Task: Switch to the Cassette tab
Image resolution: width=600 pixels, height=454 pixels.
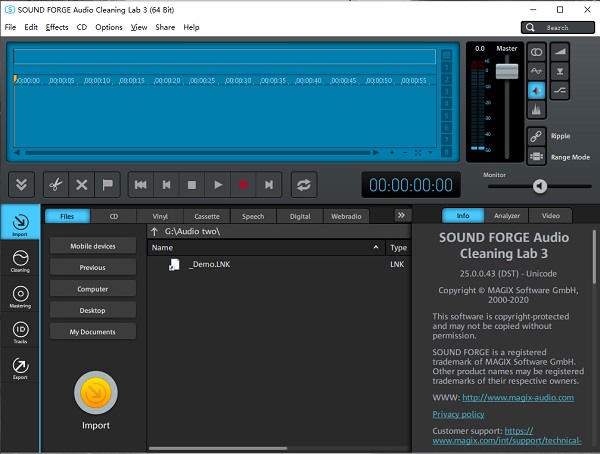Action: coord(207,216)
